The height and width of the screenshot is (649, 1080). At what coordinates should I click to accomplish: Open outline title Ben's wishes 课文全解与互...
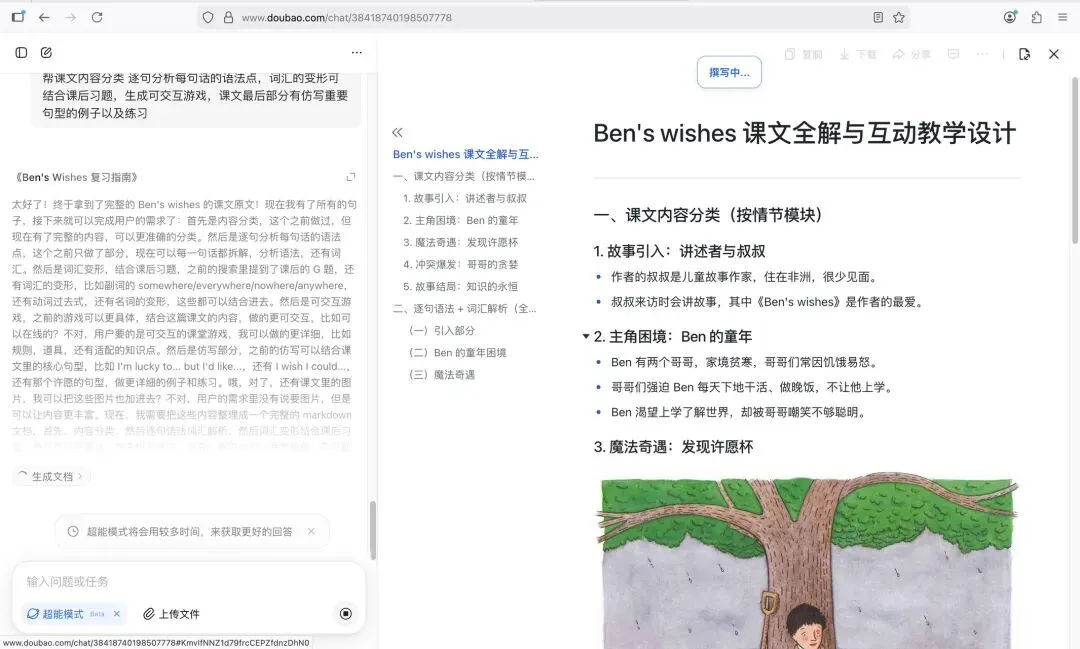466,154
